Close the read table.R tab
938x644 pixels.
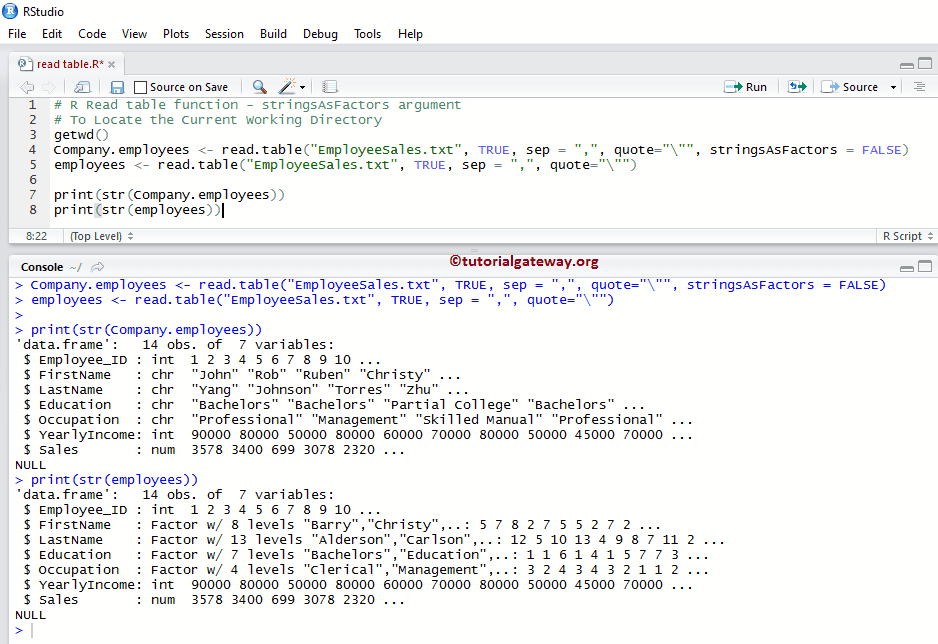tap(111, 64)
